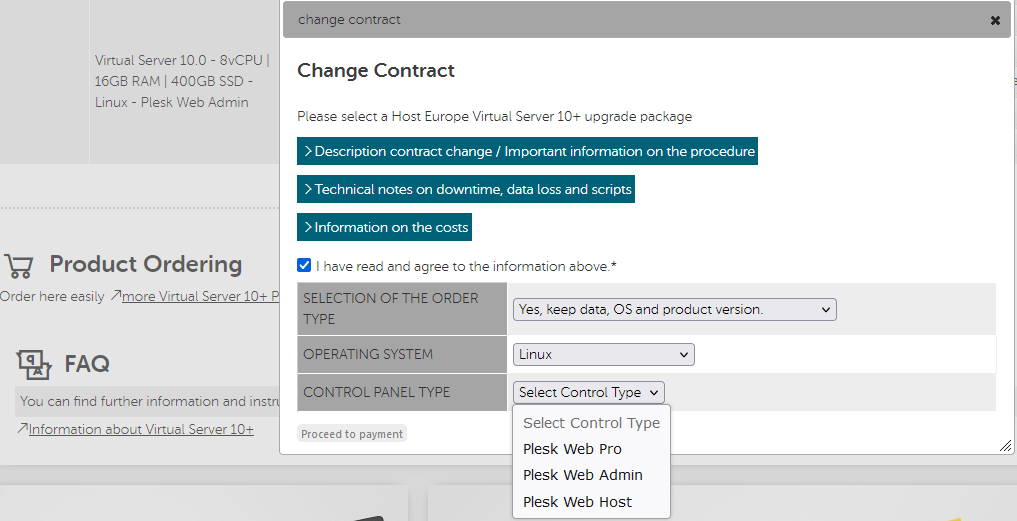Image resolution: width=1017 pixels, height=521 pixels.
Task: Click the Virtual Server 10.0 product description
Action: pos(182,81)
